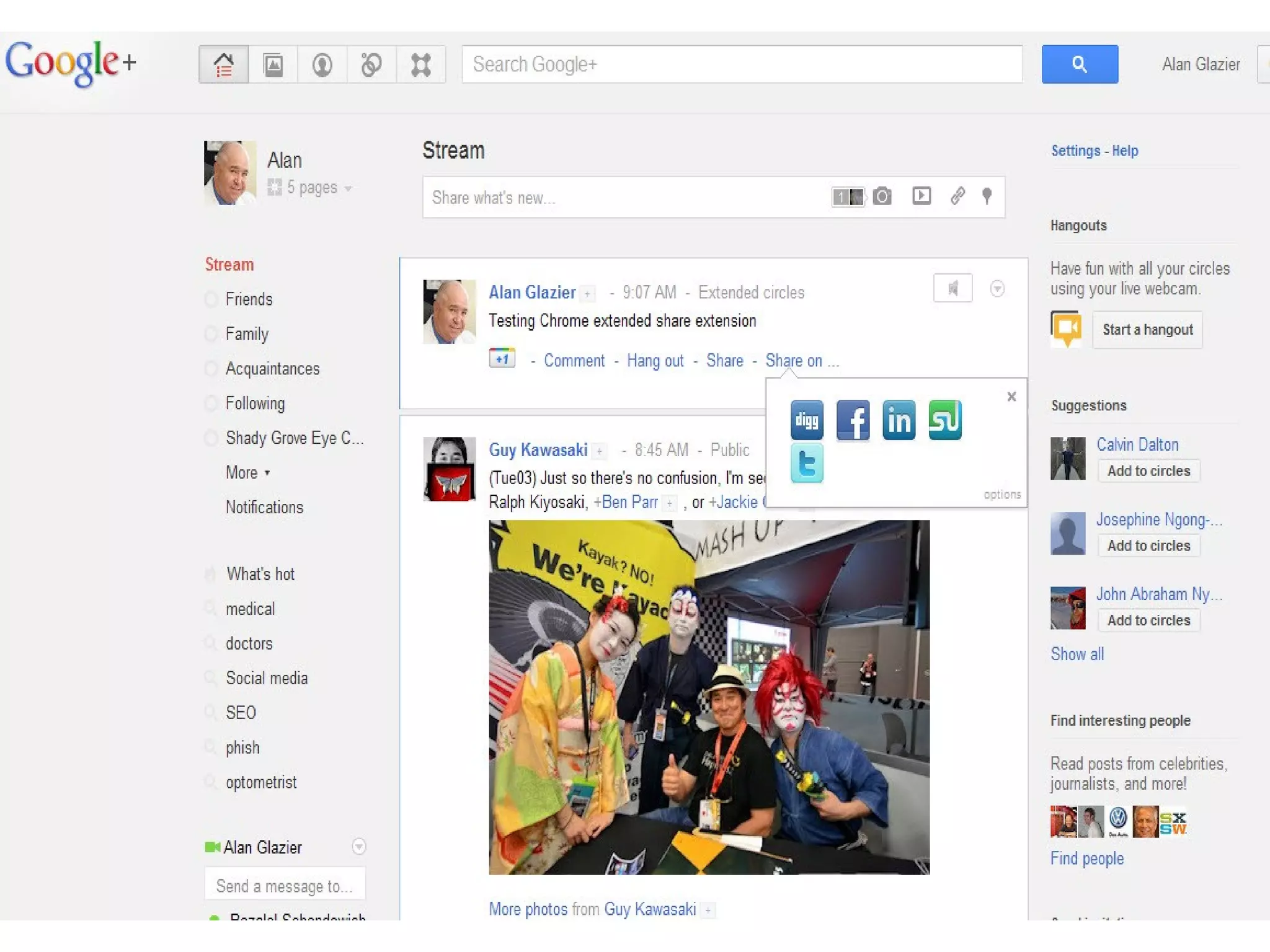The image size is (1270, 952).
Task: Open the Photos icon in top navigation
Action: (x=273, y=64)
